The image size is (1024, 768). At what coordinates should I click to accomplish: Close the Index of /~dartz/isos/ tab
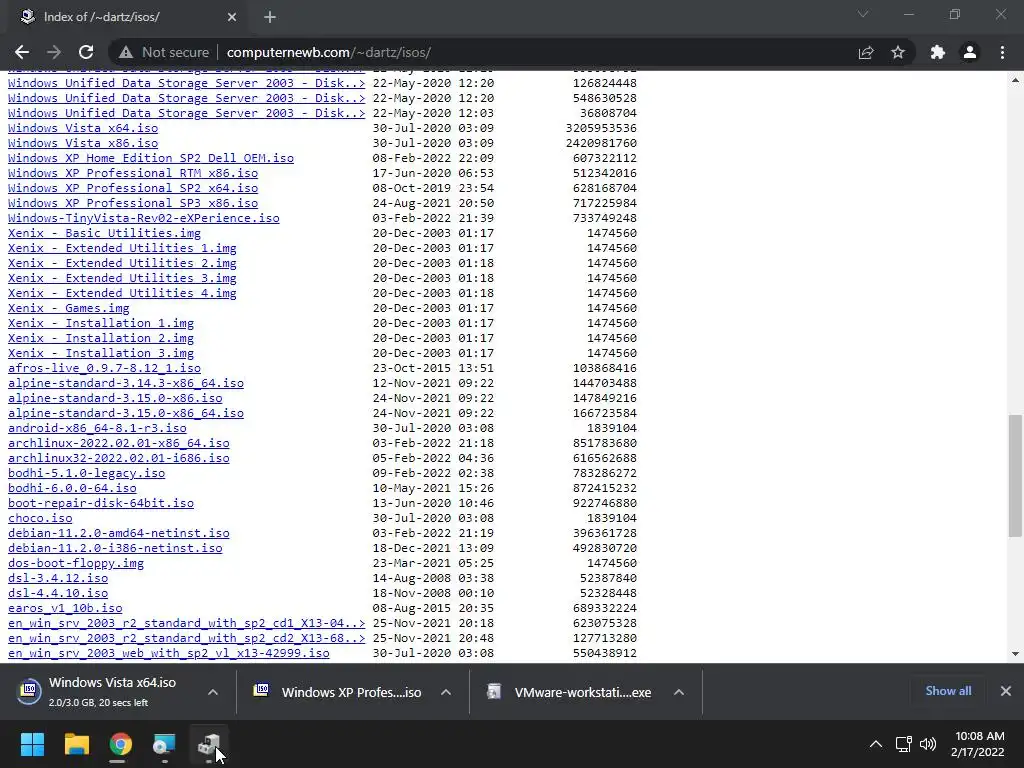click(232, 17)
